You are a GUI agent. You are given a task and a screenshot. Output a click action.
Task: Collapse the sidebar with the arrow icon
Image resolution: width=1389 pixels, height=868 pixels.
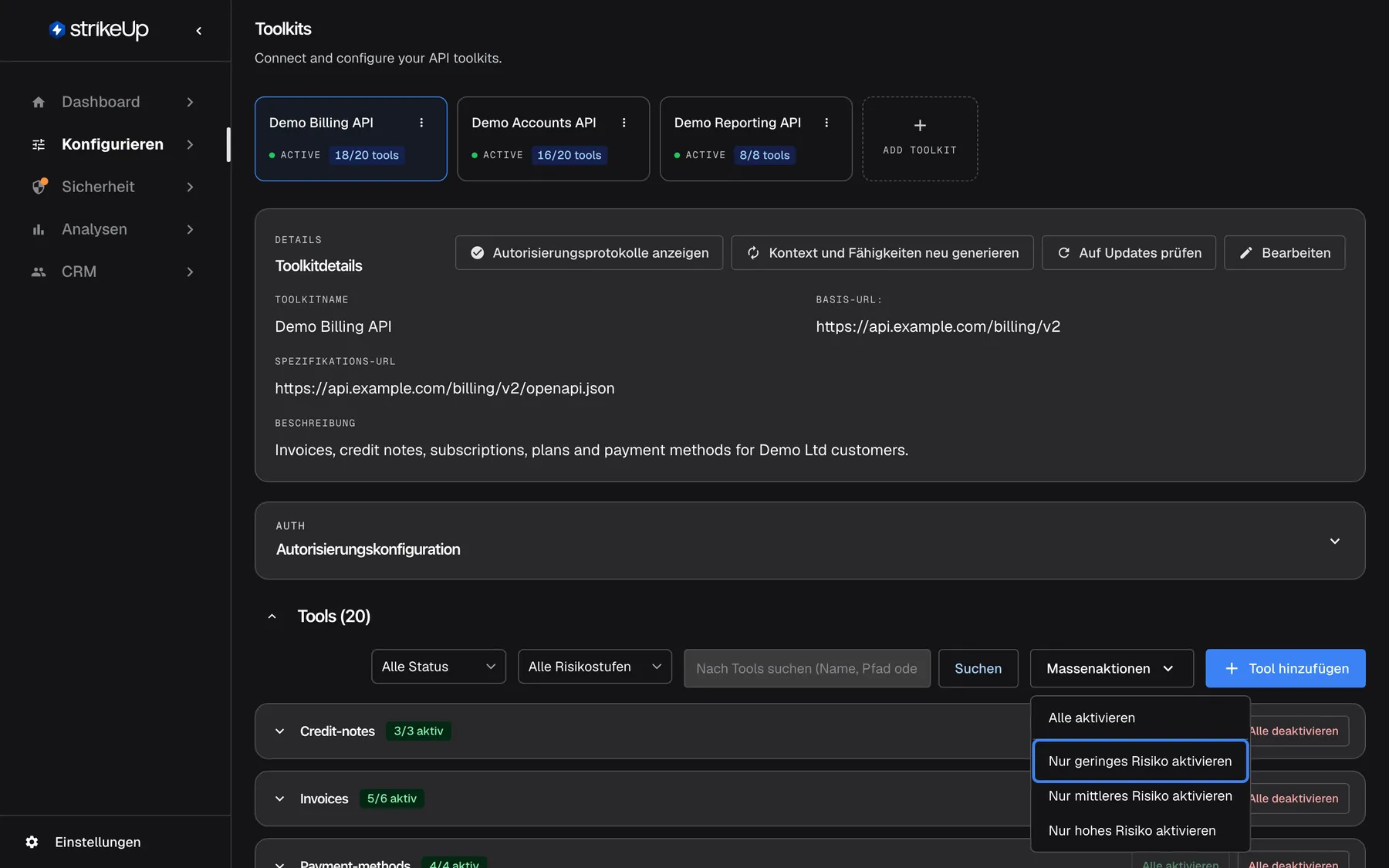pyautogui.click(x=199, y=31)
